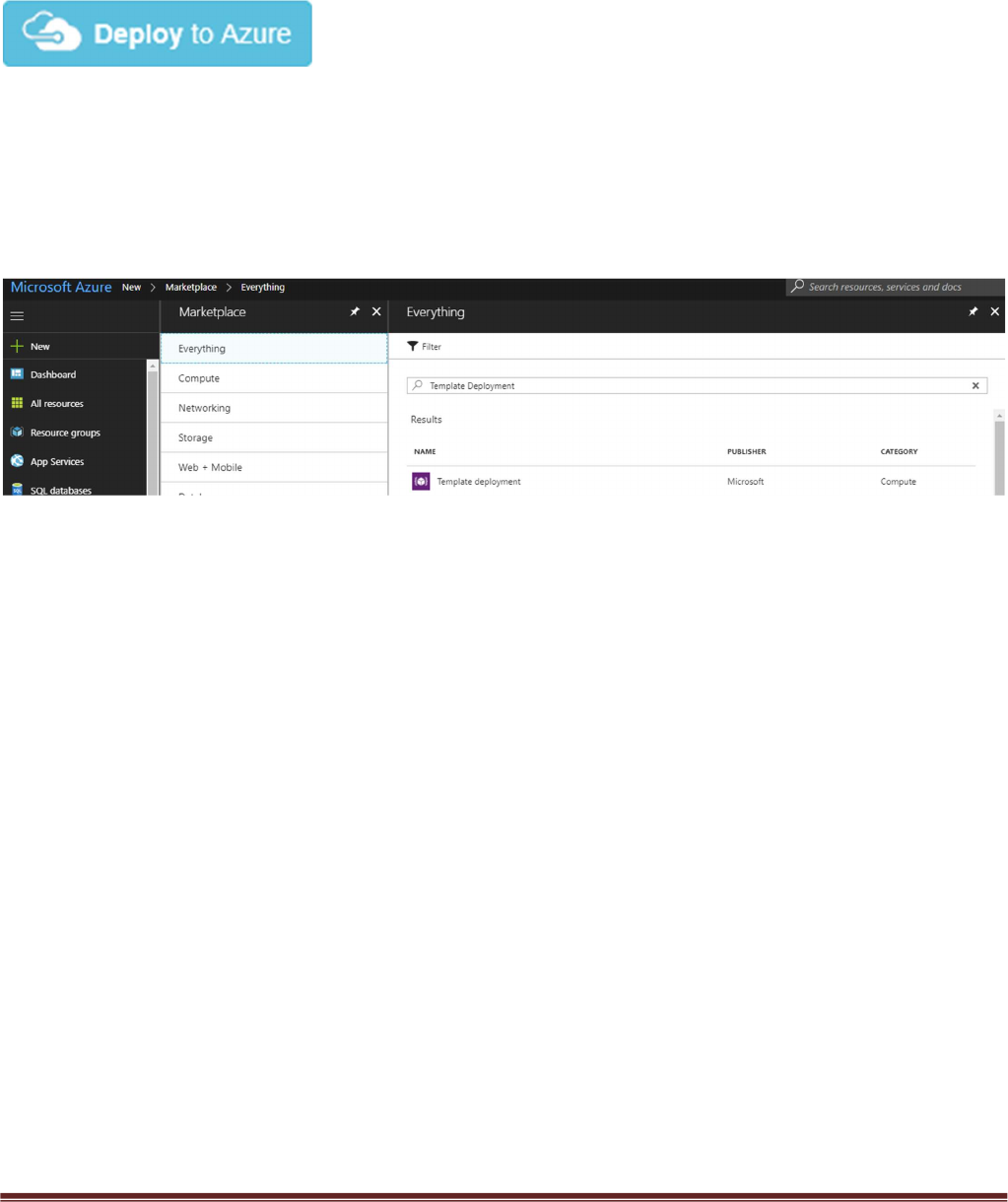
Task: Click the green plus New icon
Action: tap(17, 347)
